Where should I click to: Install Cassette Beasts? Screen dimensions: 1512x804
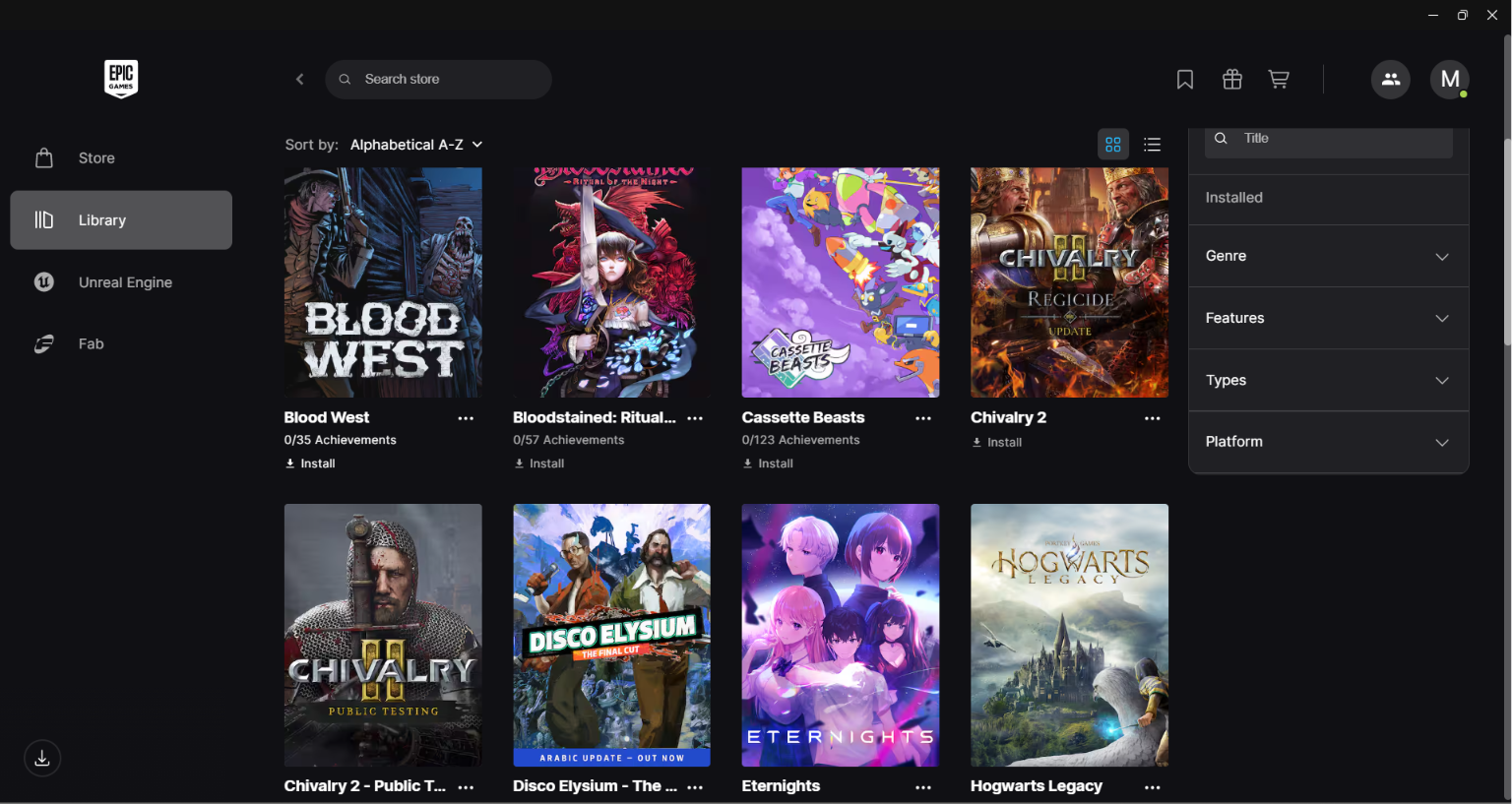[x=768, y=464]
